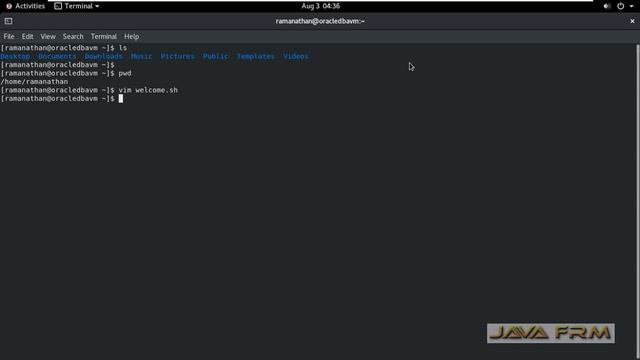This screenshot has height=360, width=640.
Task: Click the ls command text
Action: [123, 48]
